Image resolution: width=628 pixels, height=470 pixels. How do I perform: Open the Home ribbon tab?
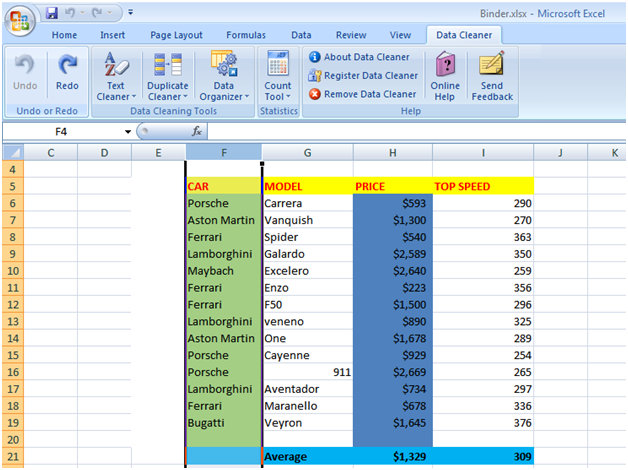(x=64, y=35)
